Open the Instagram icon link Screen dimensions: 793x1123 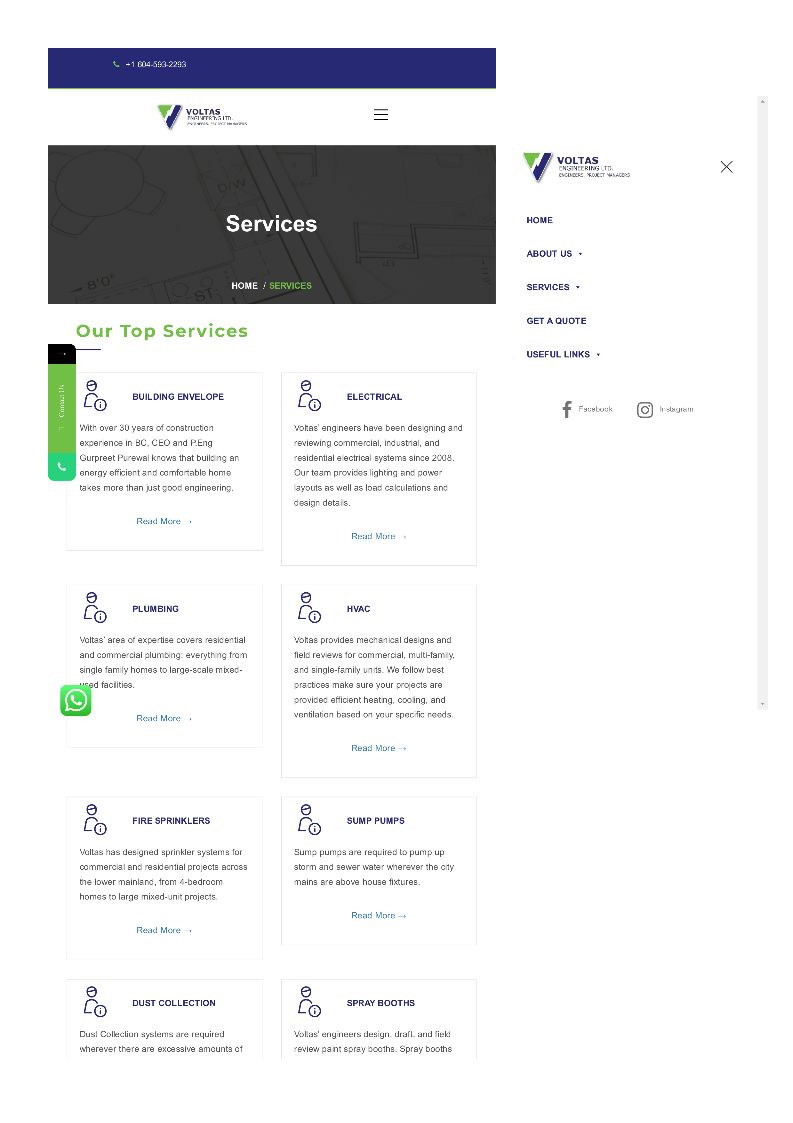point(645,409)
